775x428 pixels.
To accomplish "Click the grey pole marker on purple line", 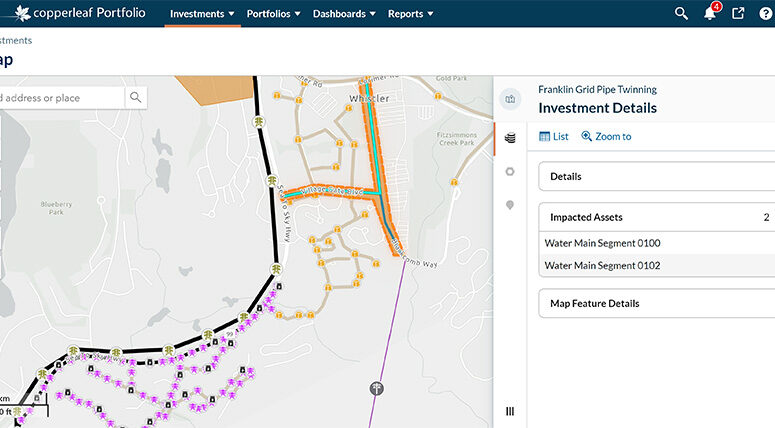I will pos(377,388).
